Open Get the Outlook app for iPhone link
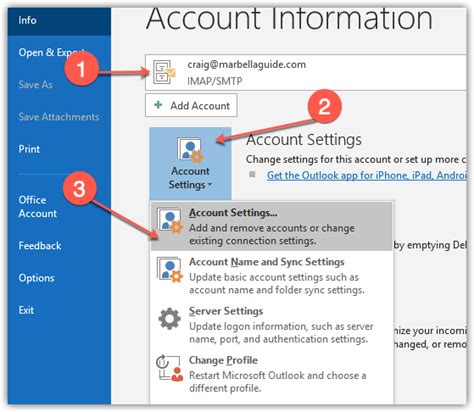The height and width of the screenshot is (412, 474). 367,175
